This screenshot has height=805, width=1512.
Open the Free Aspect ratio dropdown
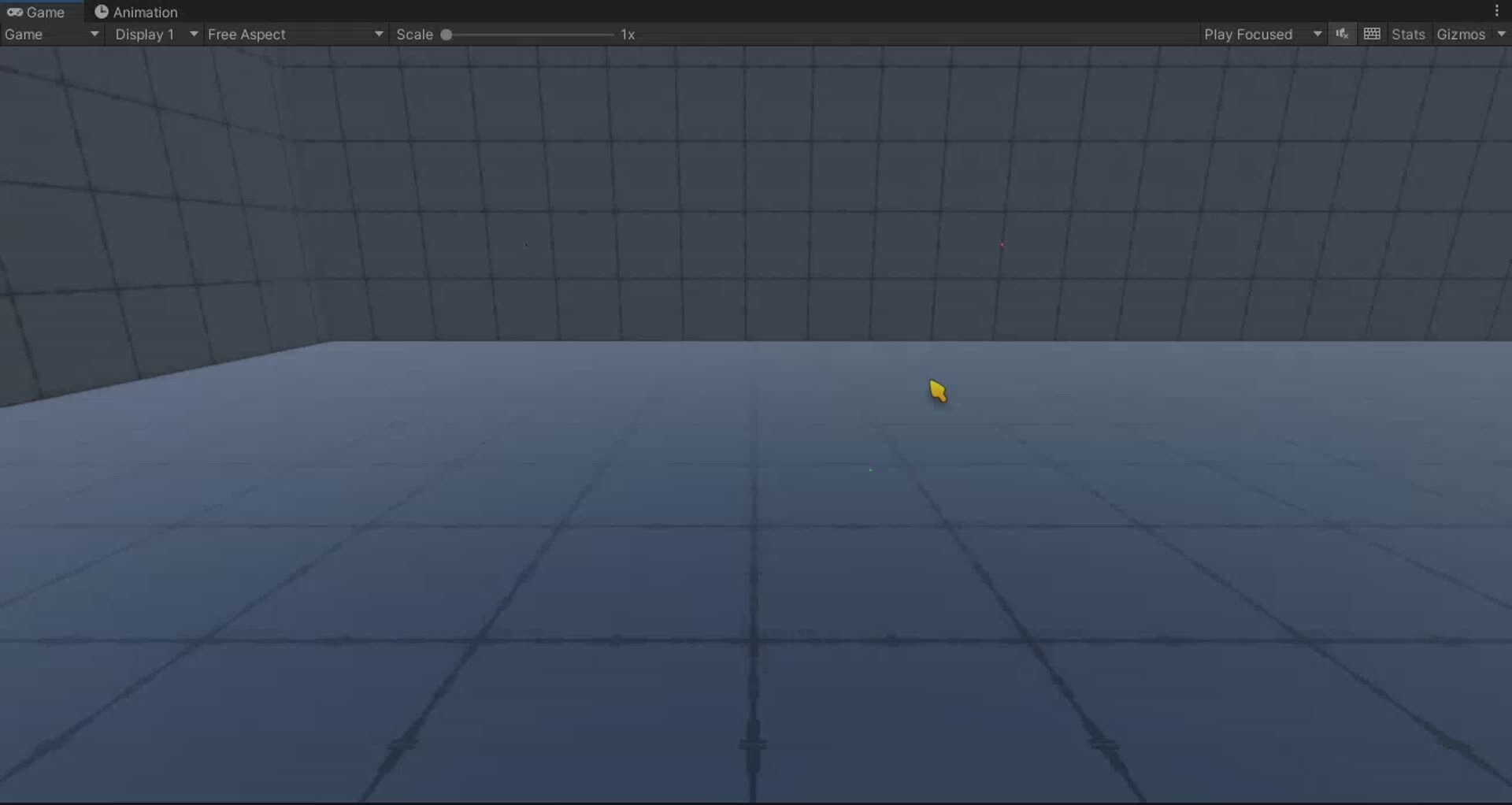point(295,34)
